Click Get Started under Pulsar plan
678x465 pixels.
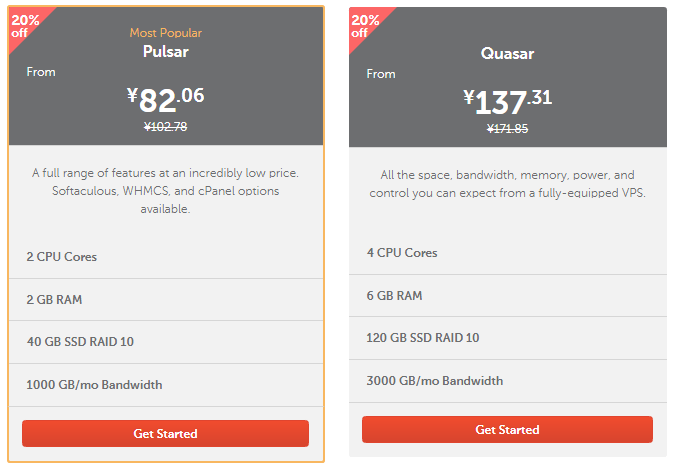tap(165, 433)
